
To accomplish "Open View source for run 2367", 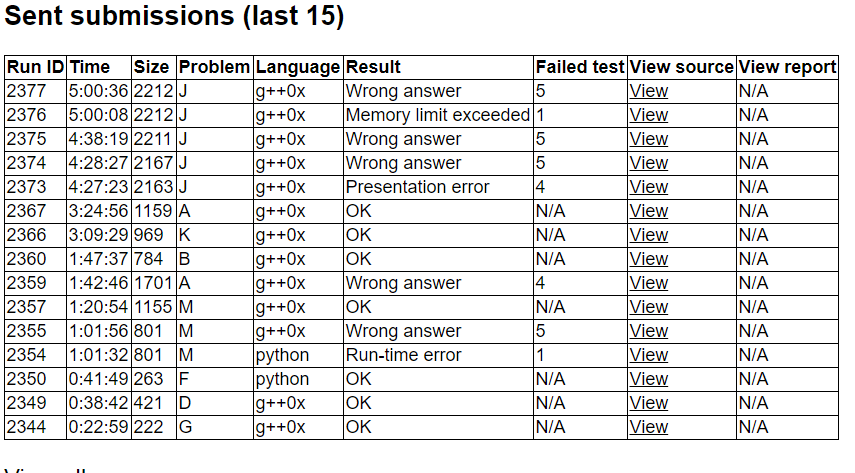I will (x=648, y=211).
